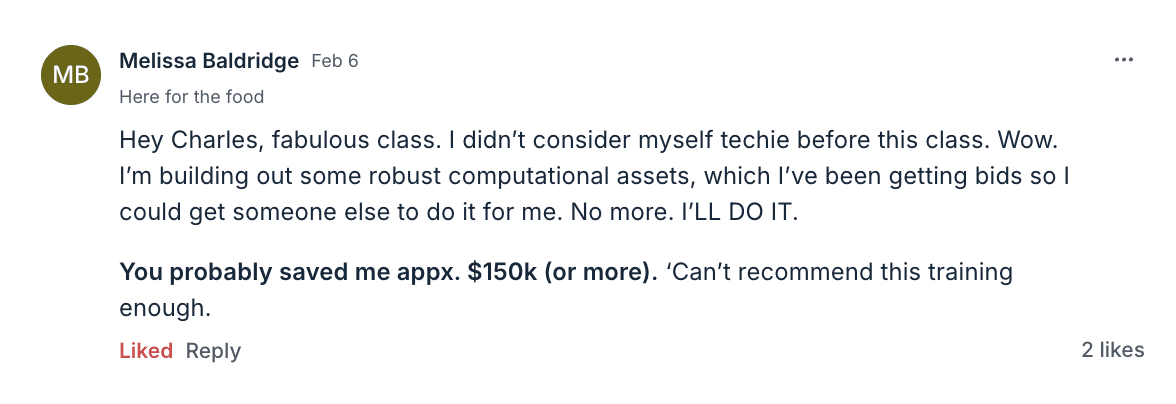This screenshot has width=1176, height=404.
Task: Open Melissa Baldridge's profile name
Action: point(209,61)
